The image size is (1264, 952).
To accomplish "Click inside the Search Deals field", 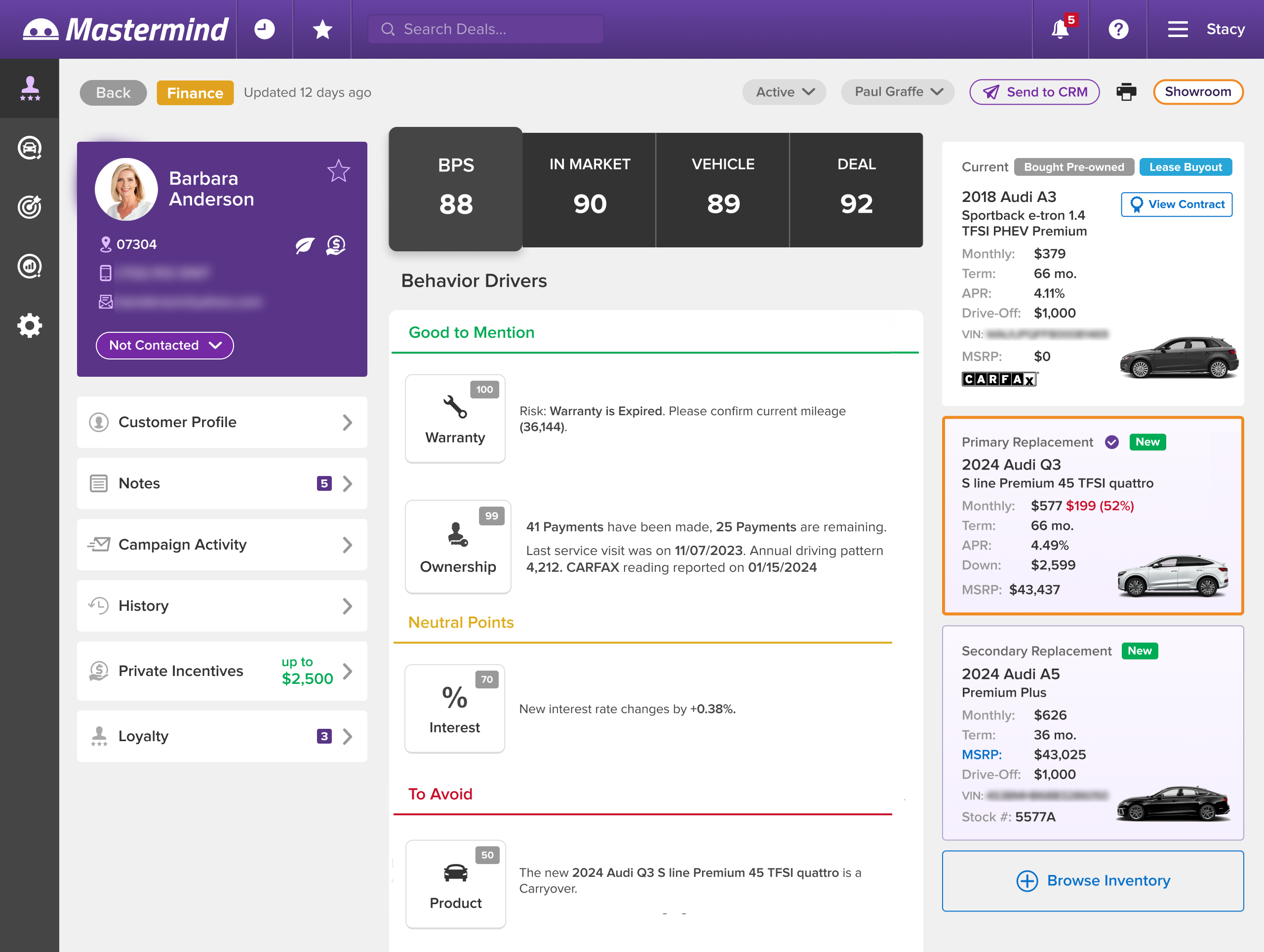I will click(485, 29).
